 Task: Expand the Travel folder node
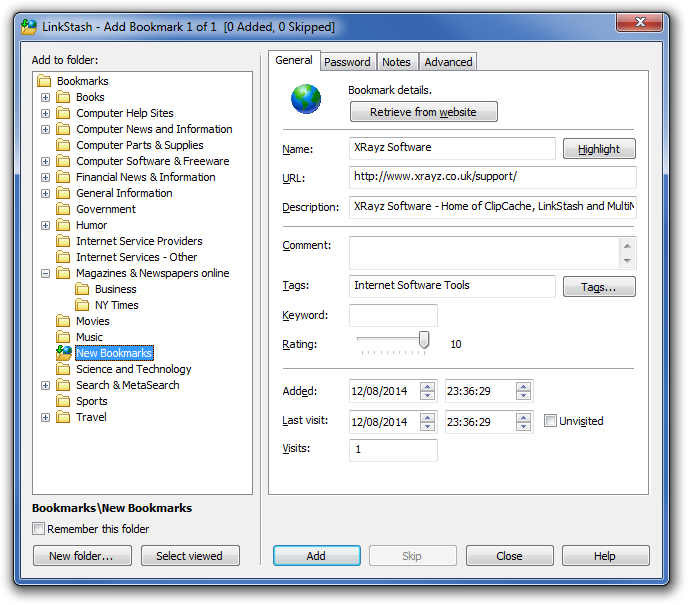tap(45, 417)
